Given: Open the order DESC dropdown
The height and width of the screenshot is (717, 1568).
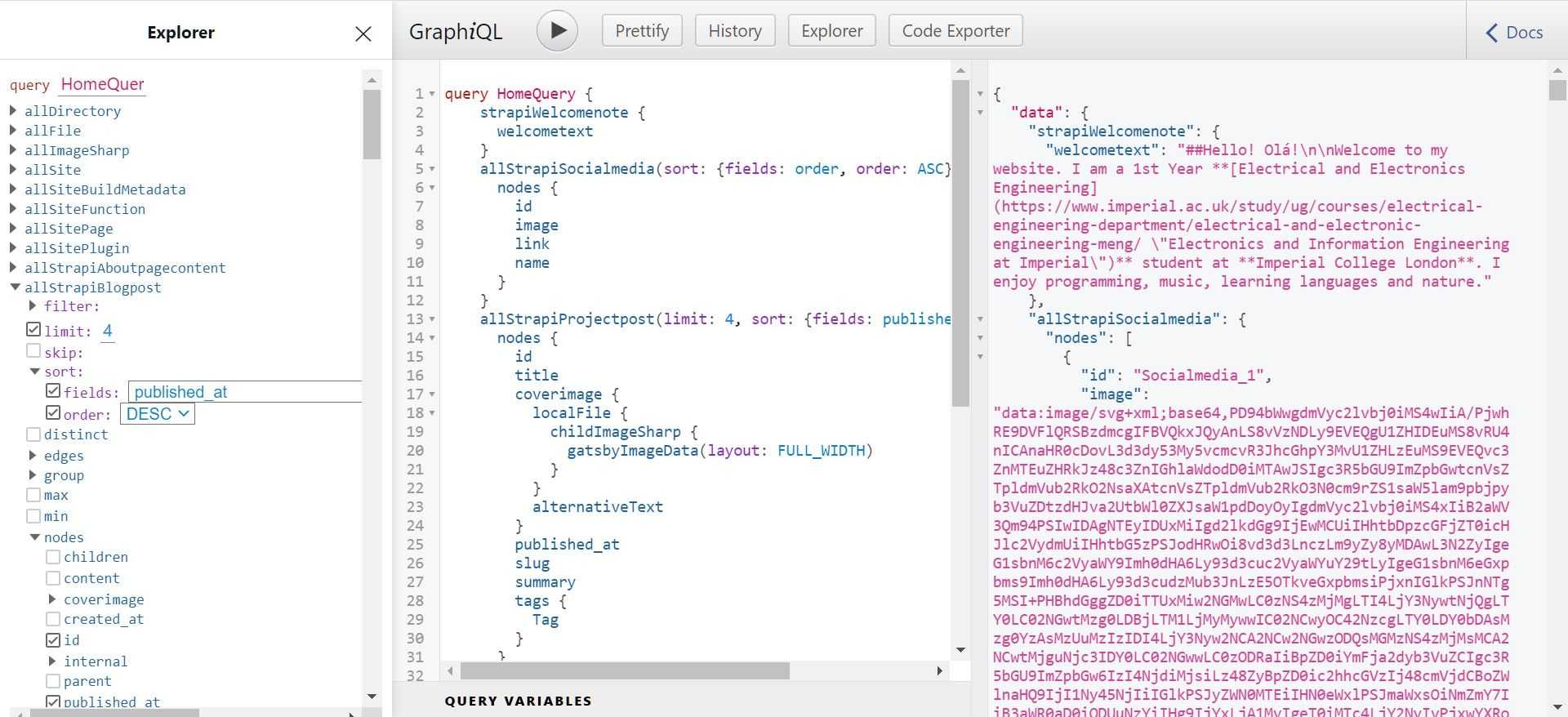Looking at the screenshot, I should (x=158, y=414).
